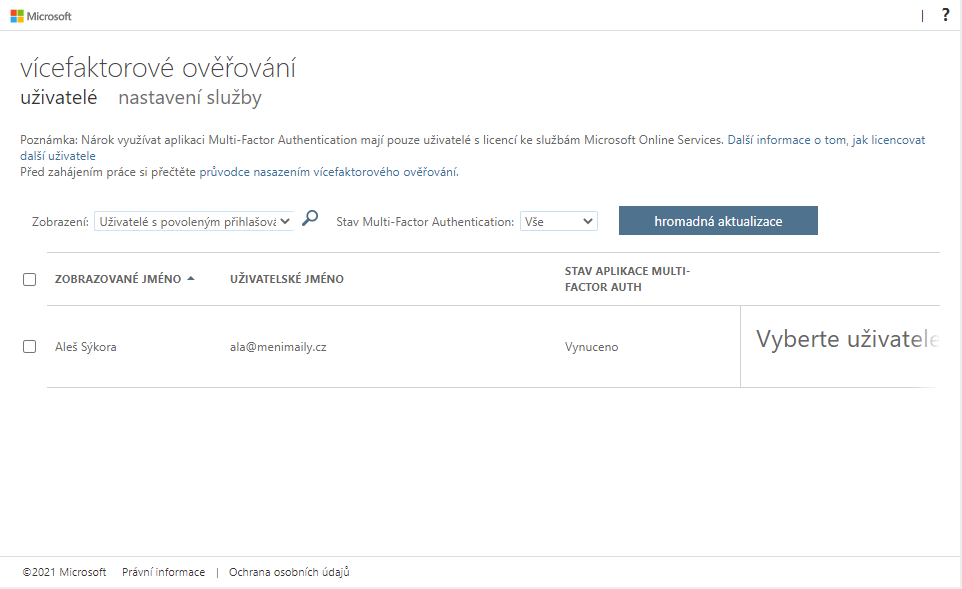Switch to the uživatelé tab
The image size is (962, 589).
tap(59, 98)
